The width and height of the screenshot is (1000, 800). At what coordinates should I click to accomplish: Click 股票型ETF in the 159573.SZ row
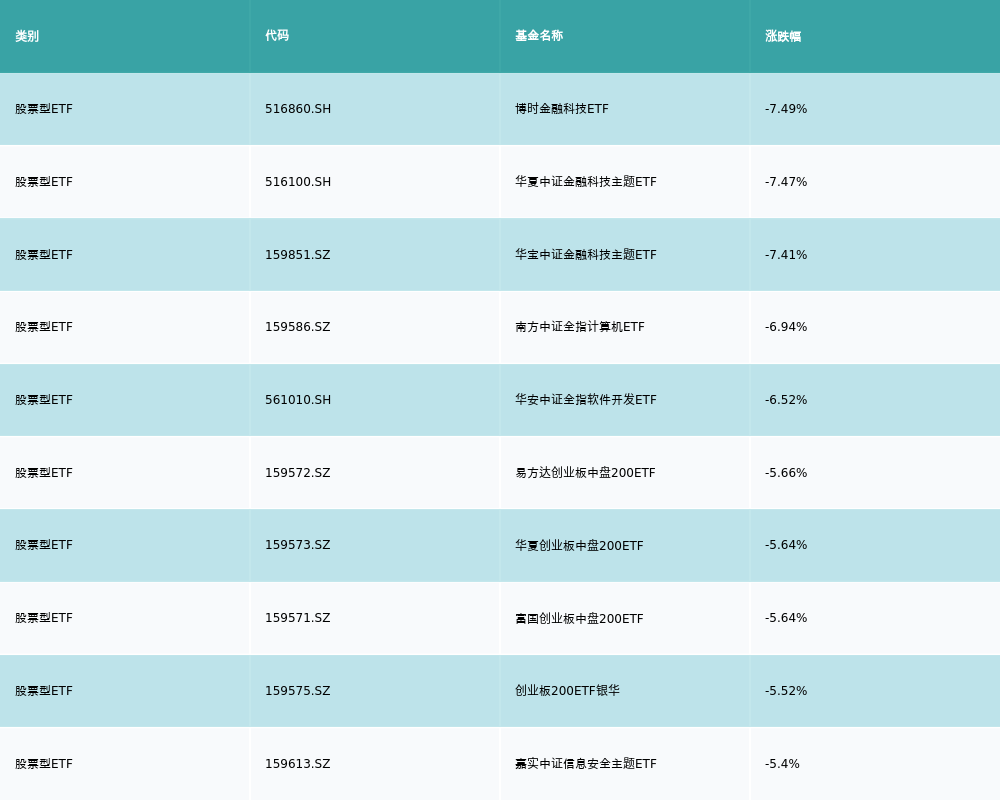(44, 545)
